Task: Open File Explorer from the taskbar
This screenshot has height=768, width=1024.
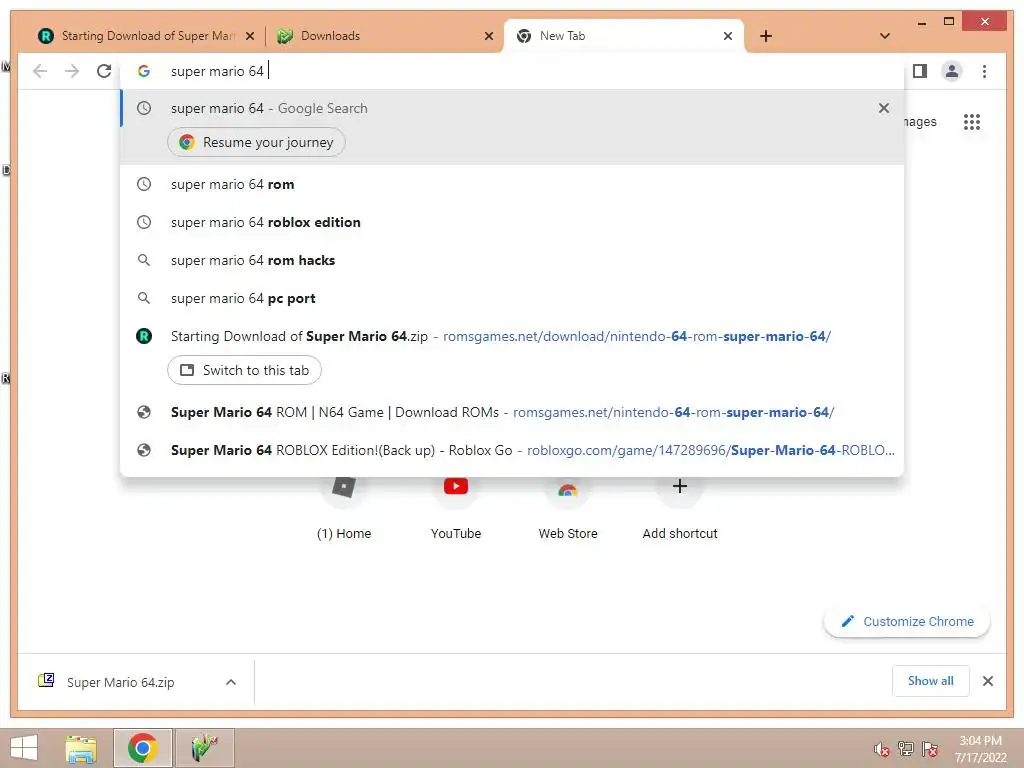Action: click(x=81, y=748)
